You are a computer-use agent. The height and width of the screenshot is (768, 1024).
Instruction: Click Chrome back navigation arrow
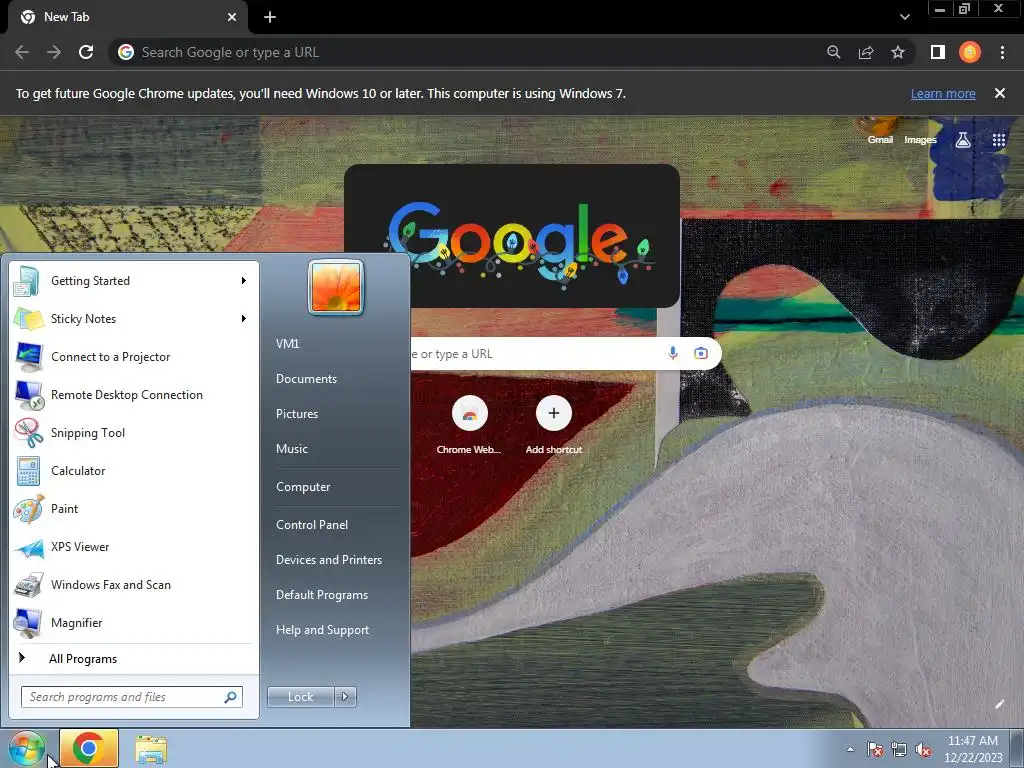pos(22,52)
